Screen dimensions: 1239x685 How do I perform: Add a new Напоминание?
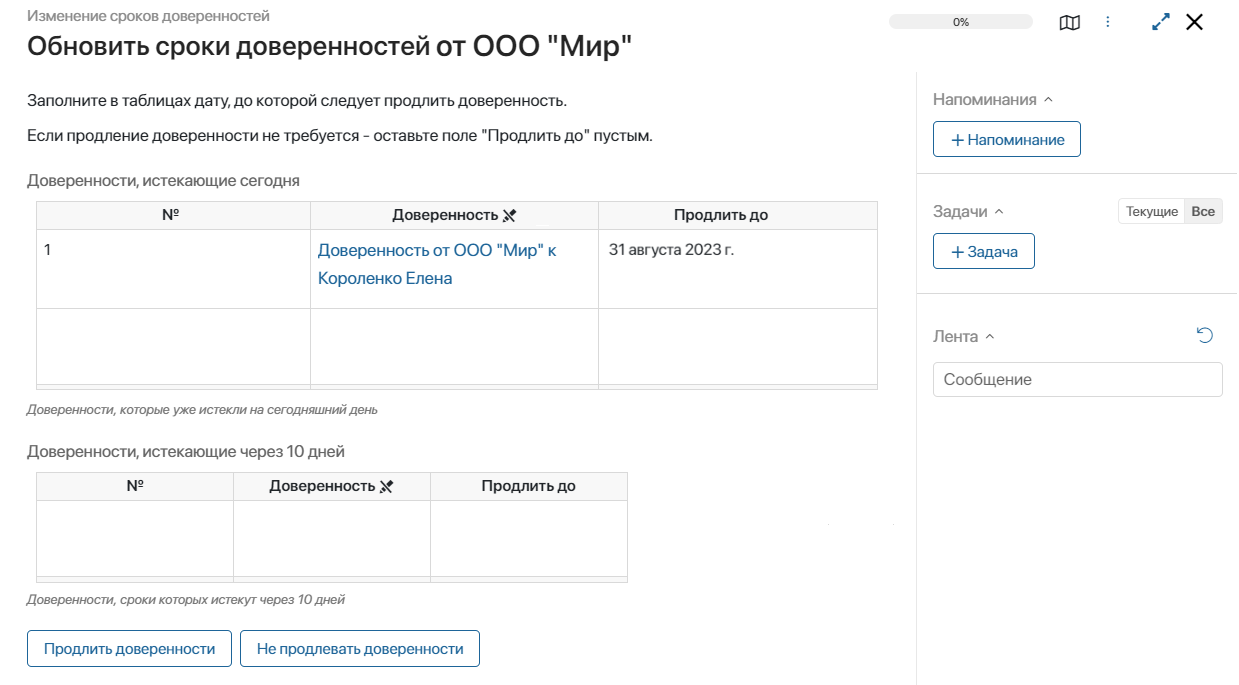point(1007,140)
